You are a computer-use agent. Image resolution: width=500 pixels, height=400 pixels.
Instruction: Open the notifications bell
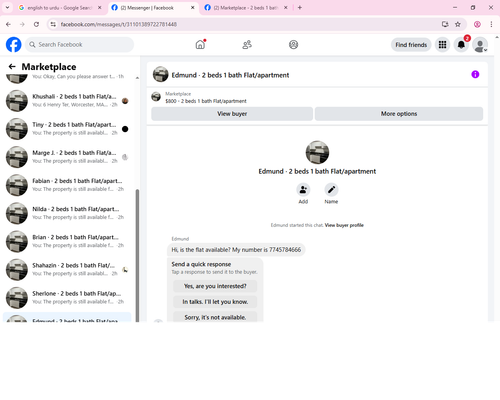click(x=461, y=45)
